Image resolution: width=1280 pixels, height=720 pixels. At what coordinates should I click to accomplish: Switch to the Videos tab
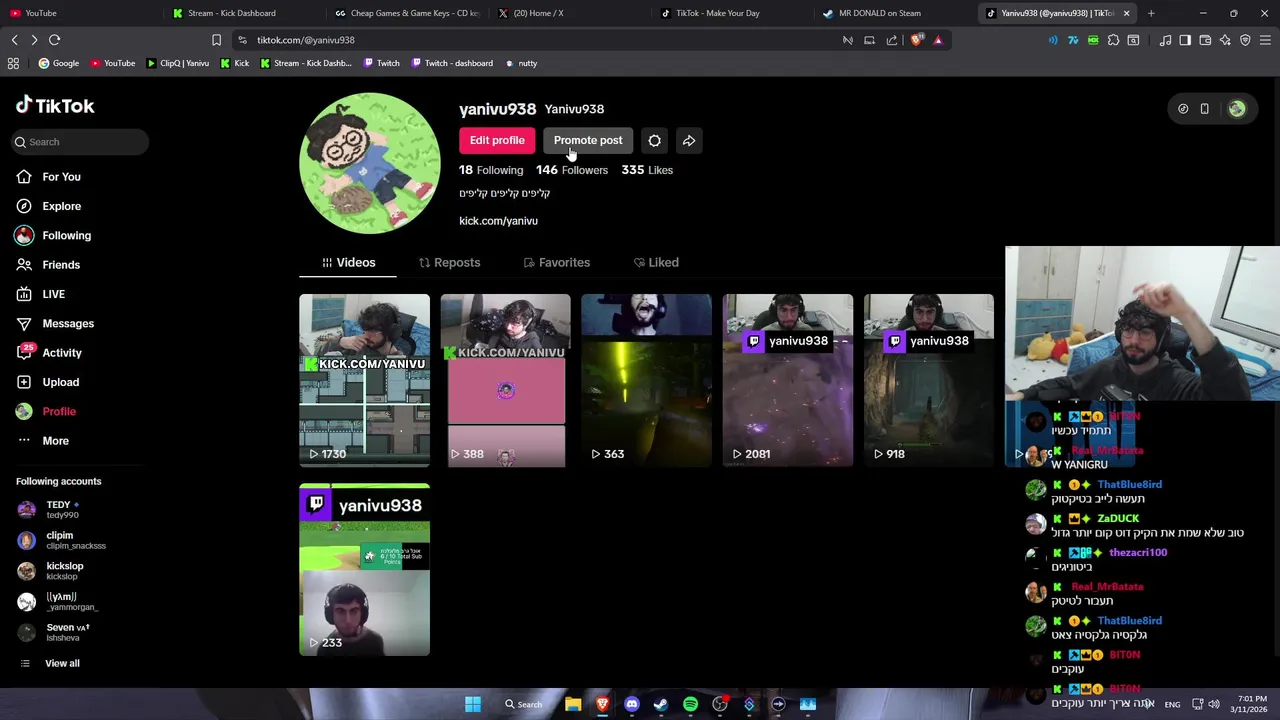pyautogui.click(x=348, y=263)
